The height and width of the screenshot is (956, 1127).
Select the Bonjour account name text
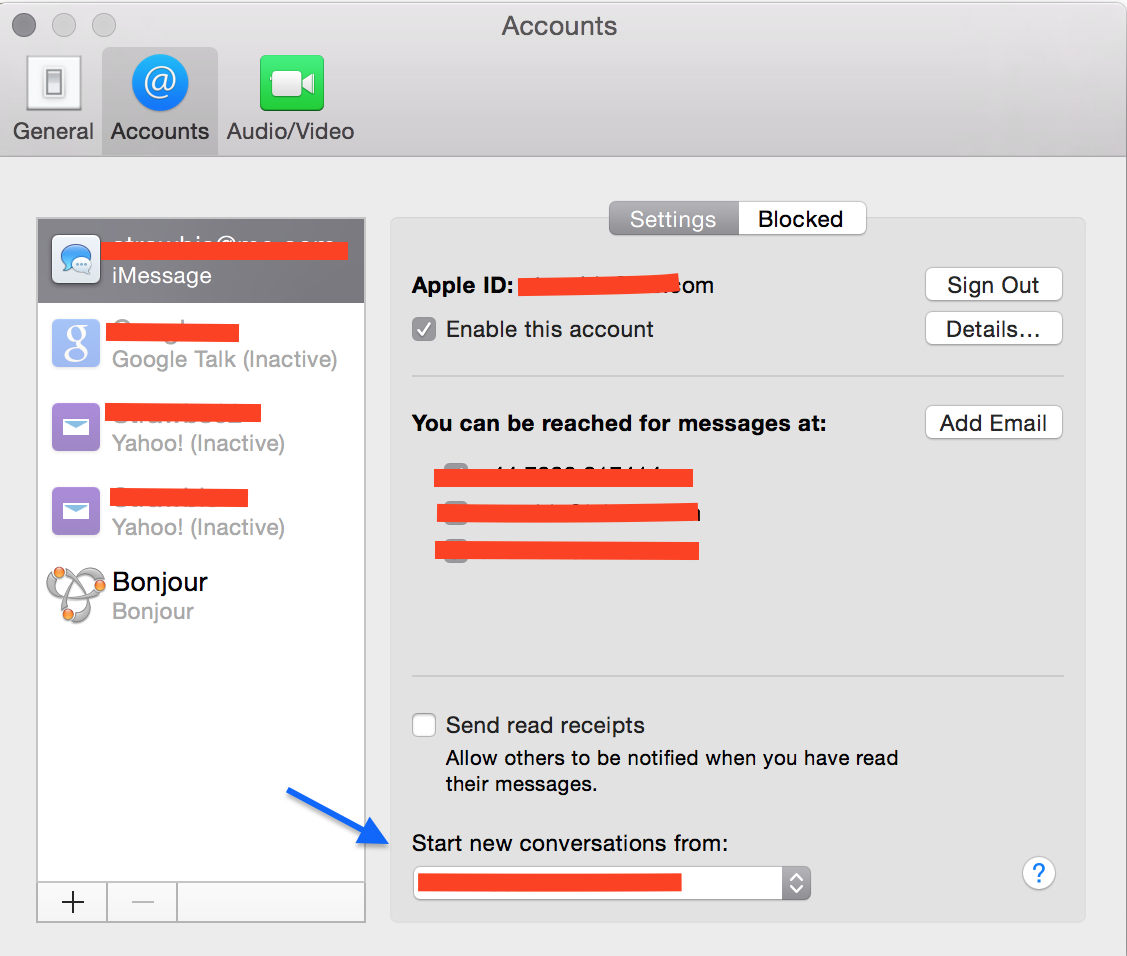pos(160,582)
